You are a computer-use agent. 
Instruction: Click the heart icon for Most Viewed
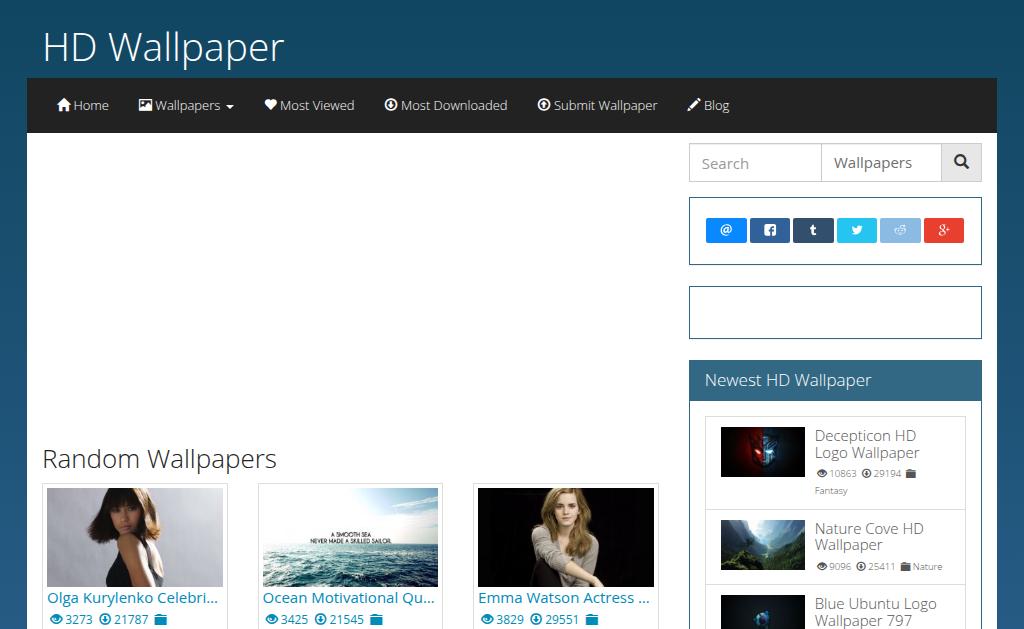point(270,105)
